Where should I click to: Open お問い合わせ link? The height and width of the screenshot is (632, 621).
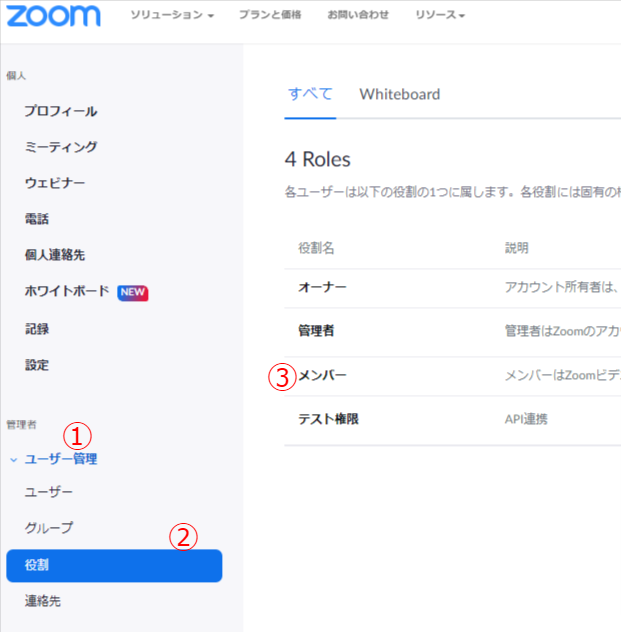[358, 15]
